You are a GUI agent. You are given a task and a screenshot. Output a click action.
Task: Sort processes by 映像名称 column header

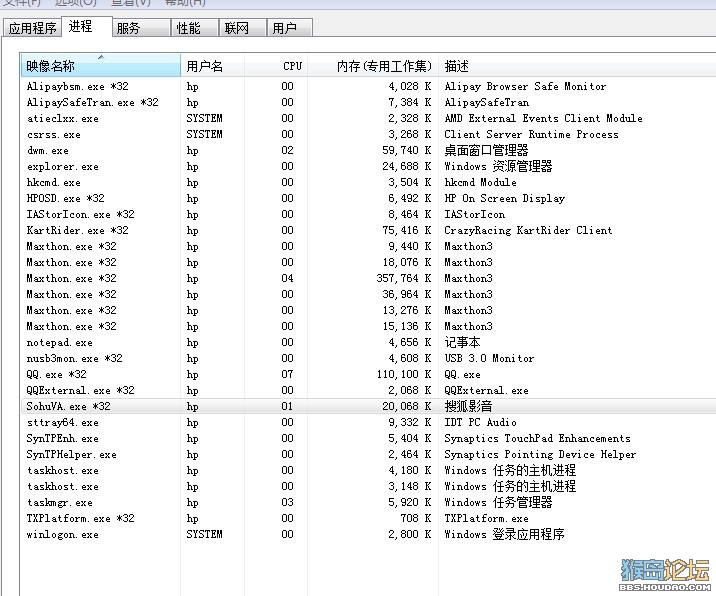click(x=100, y=66)
